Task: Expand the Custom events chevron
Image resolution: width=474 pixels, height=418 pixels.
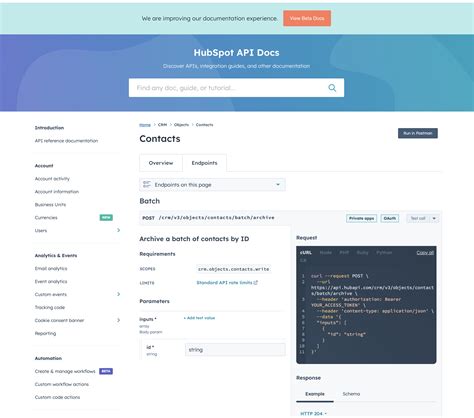Action: [118, 294]
